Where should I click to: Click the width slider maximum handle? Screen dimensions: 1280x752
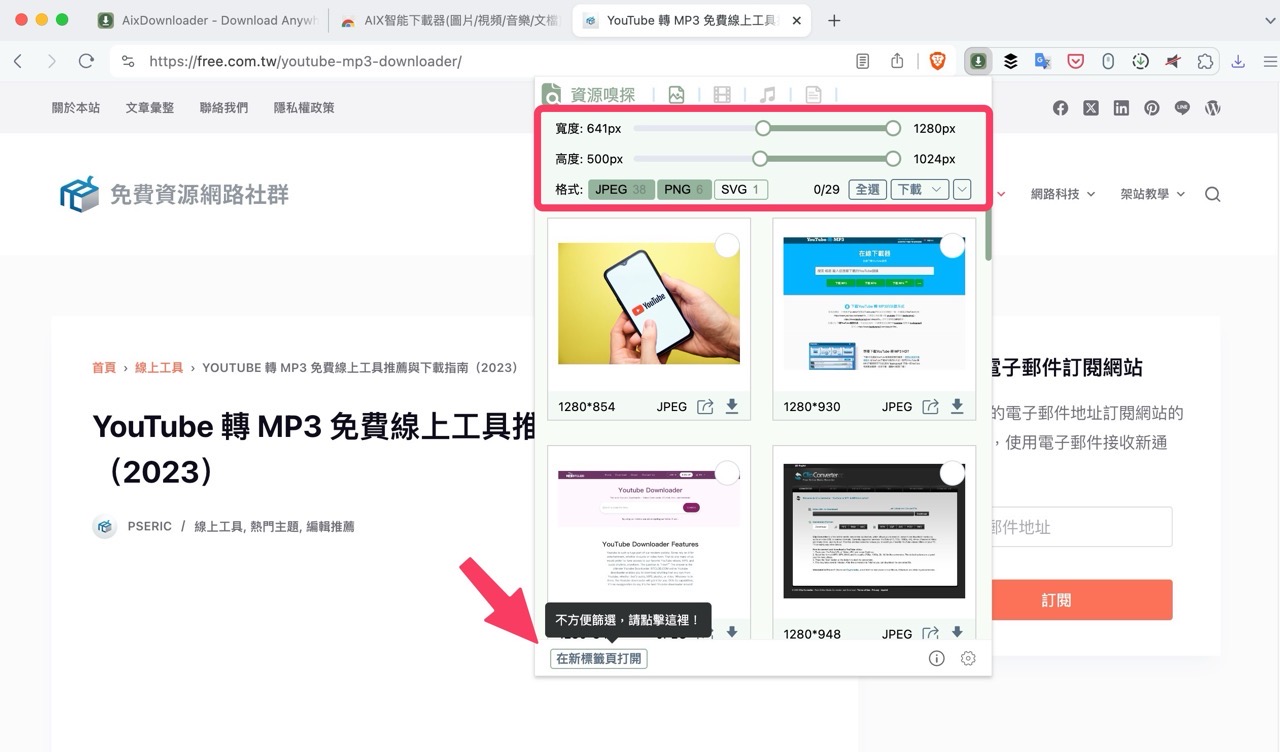(x=893, y=128)
